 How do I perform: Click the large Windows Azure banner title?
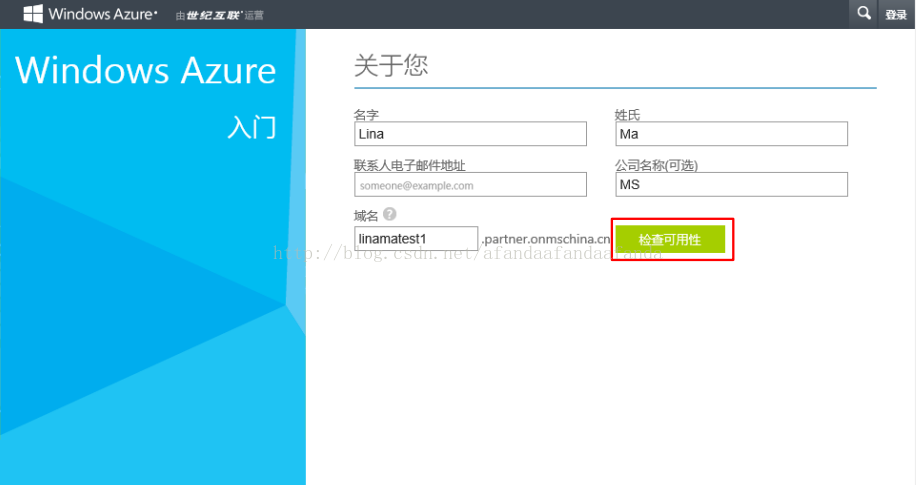click(x=145, y=71)
